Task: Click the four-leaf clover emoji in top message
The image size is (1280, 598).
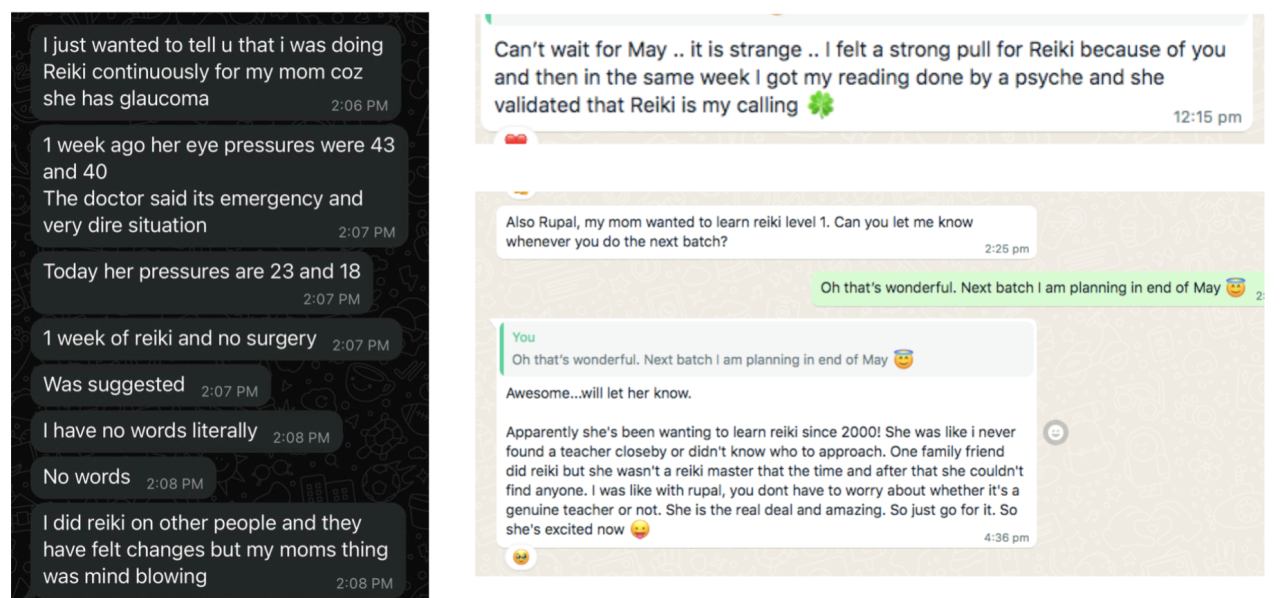Action: click(x=821, y=104)
